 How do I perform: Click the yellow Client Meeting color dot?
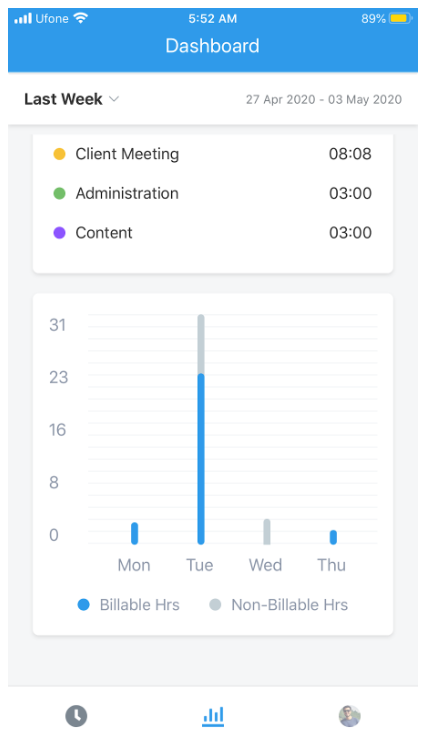click(59, 154)
